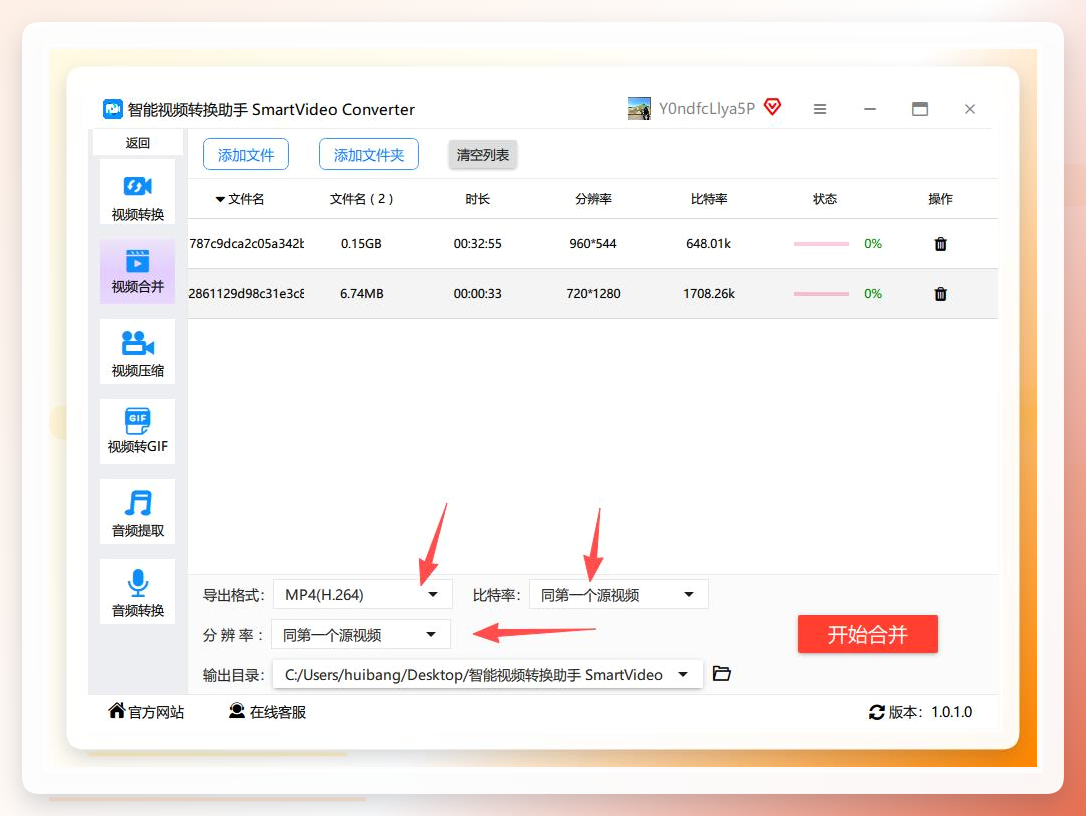This screenshot has width=1086, height=816.
Task: Click 添加文件 to add files
Action: pyautogui.click(x=246, y=154)
